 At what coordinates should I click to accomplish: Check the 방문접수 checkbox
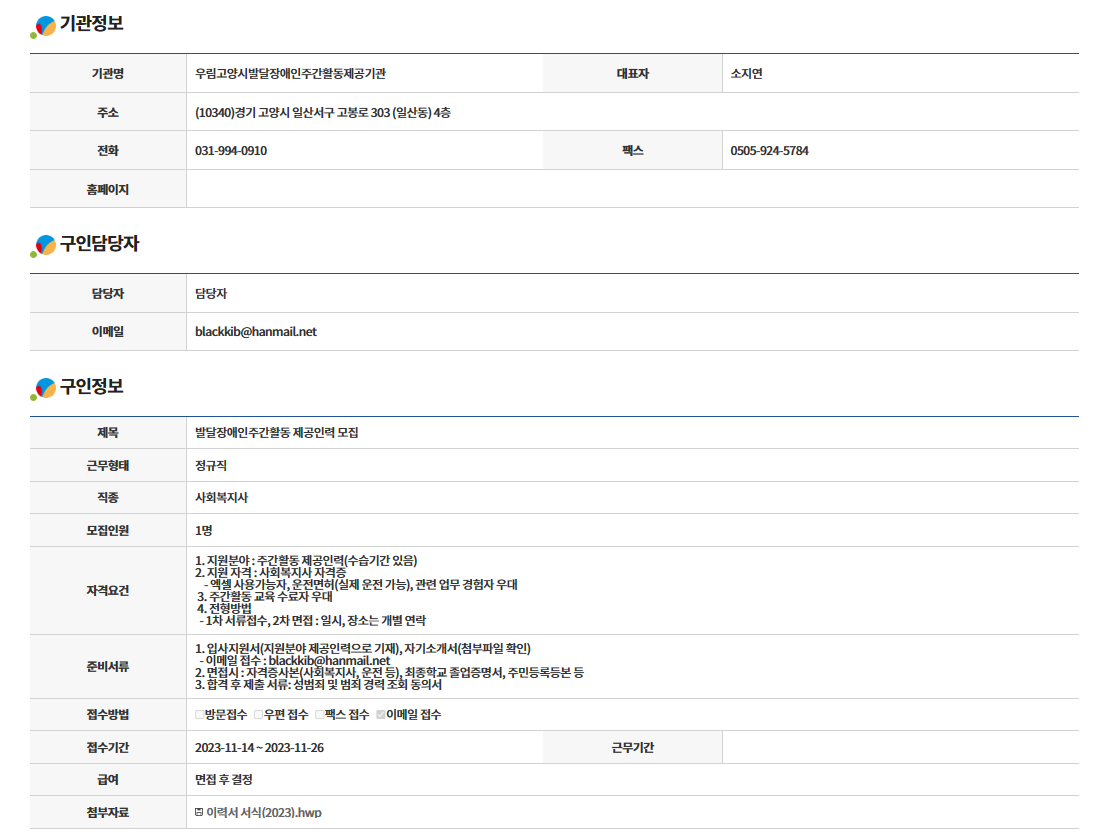pos(199,715)
